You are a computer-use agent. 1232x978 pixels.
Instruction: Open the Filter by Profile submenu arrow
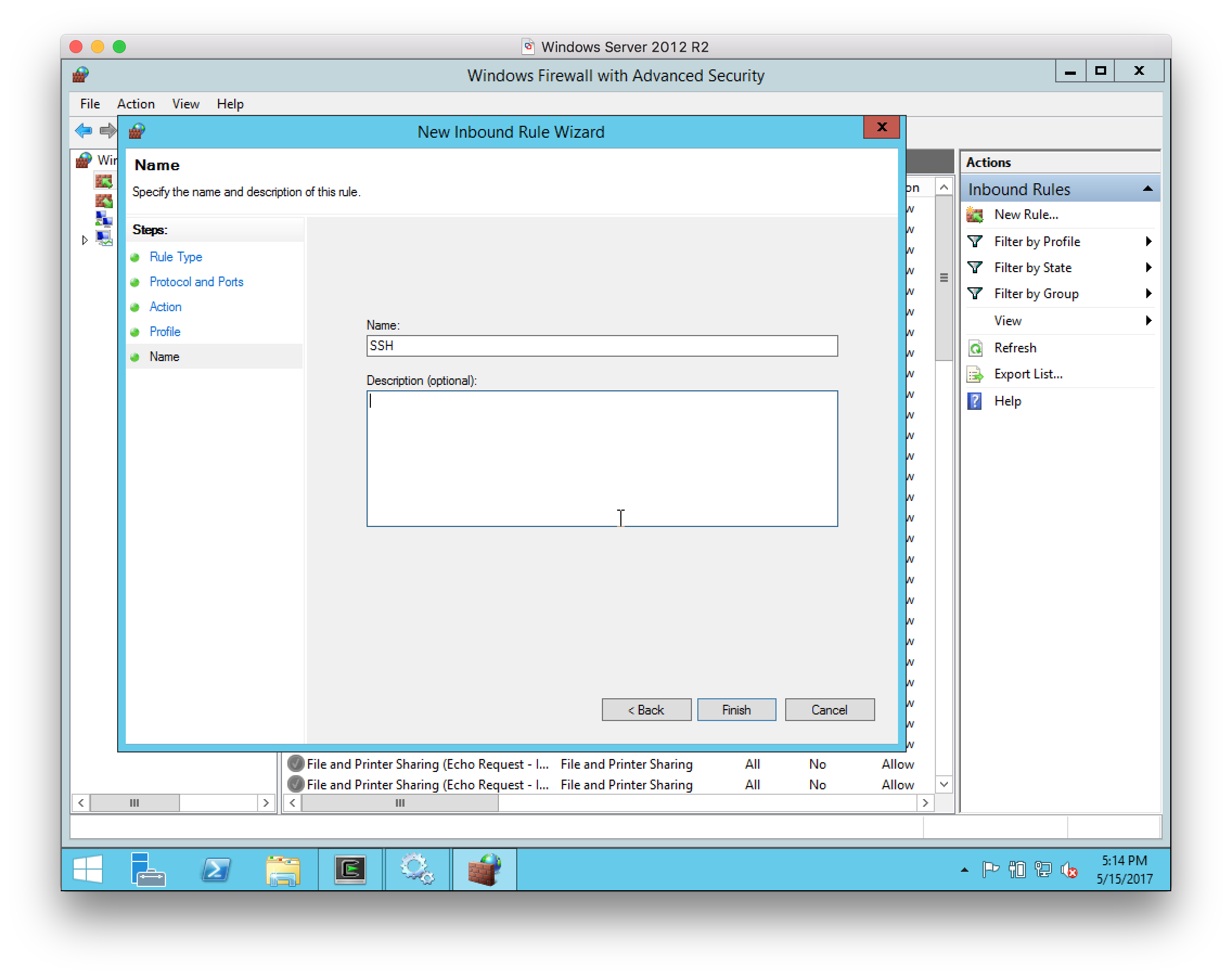1148,242
